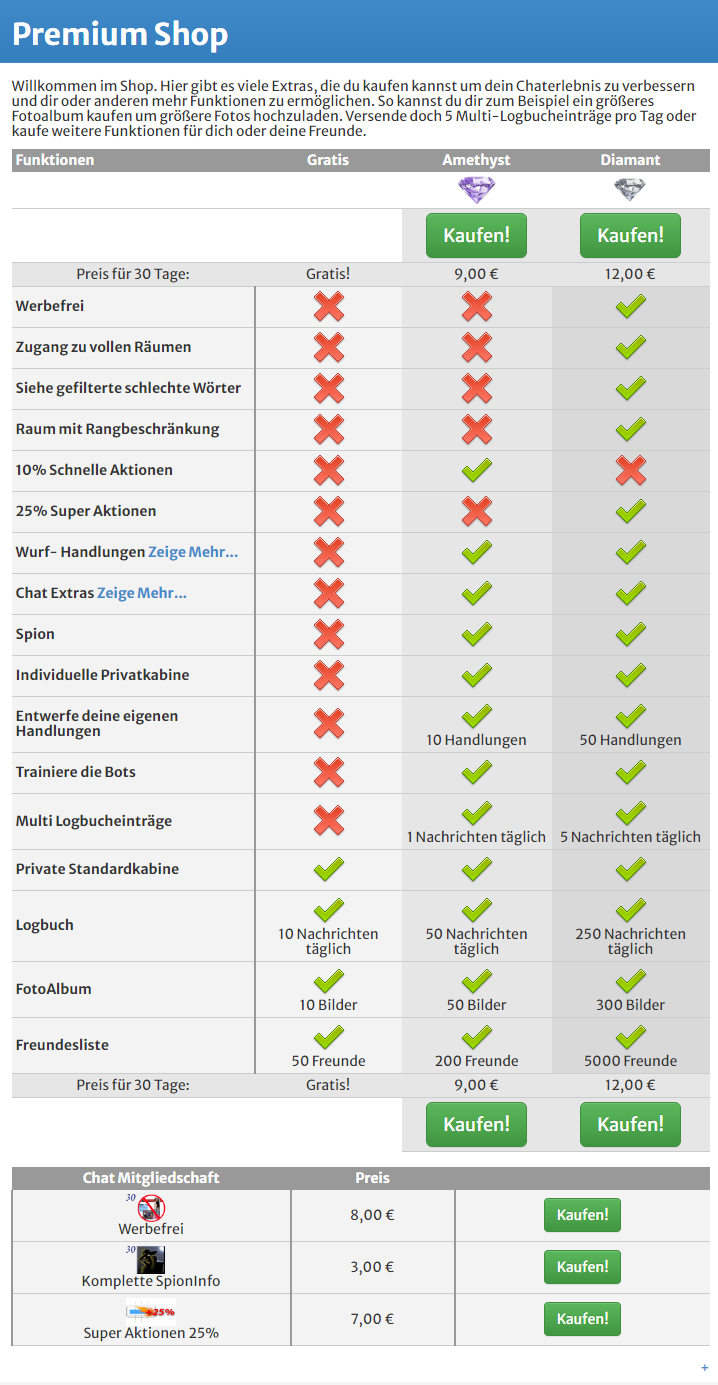Click green check for Private Standardkabine under Gratis

pos(328,869)
